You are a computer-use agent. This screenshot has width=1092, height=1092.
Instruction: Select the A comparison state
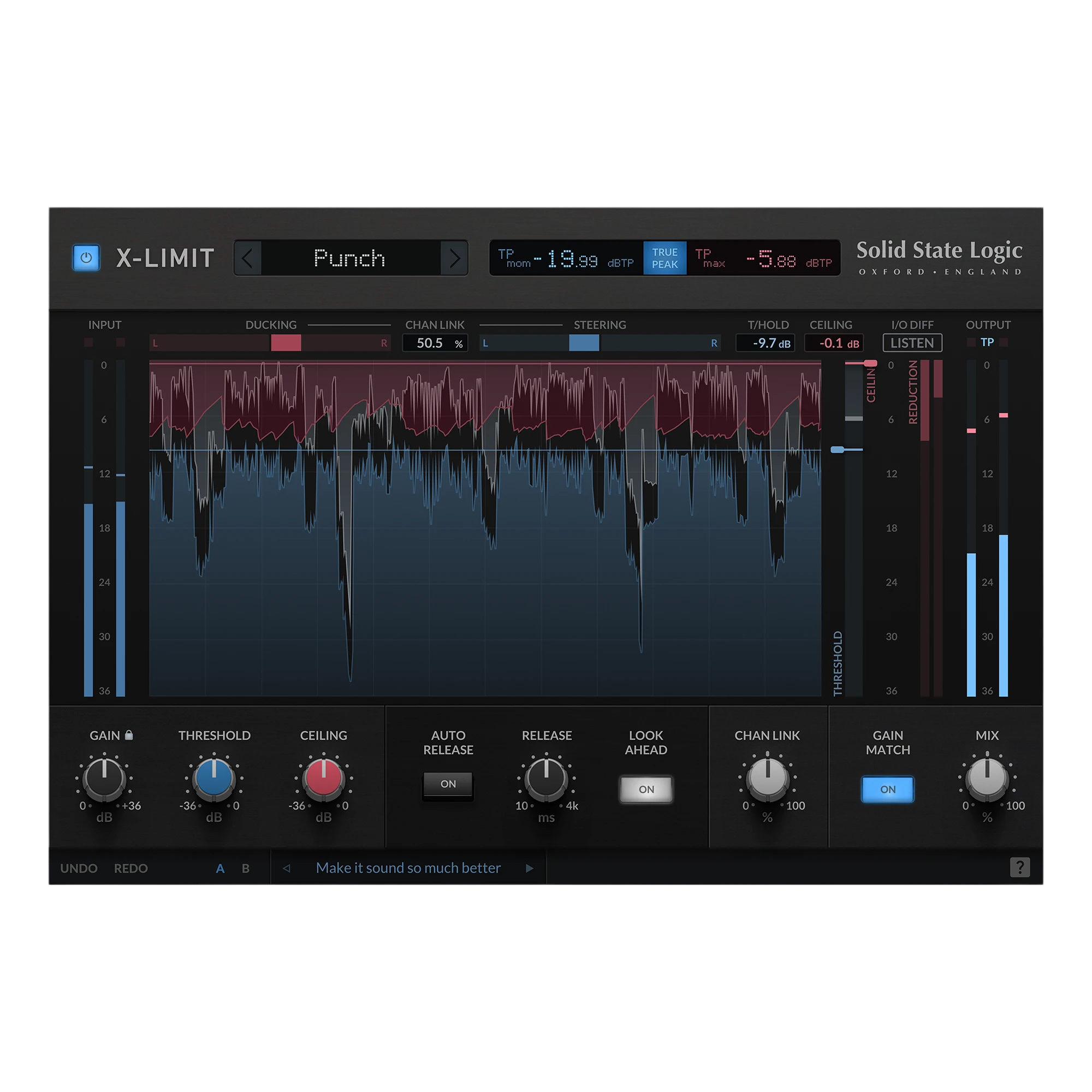point(221,868)
